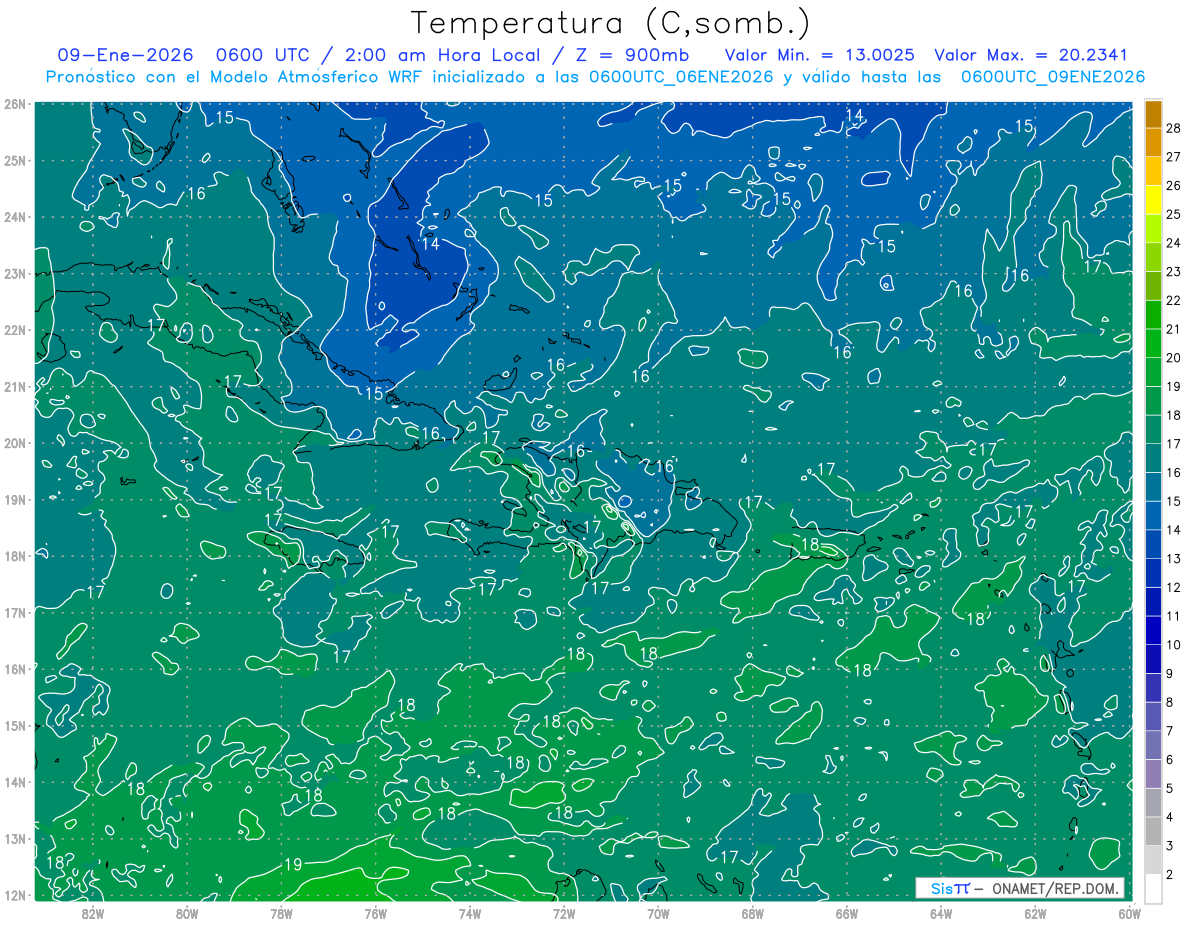This screenshot has width=1200, height=927.
Task: Click the 82W longitude axis label
Action: 92,913
